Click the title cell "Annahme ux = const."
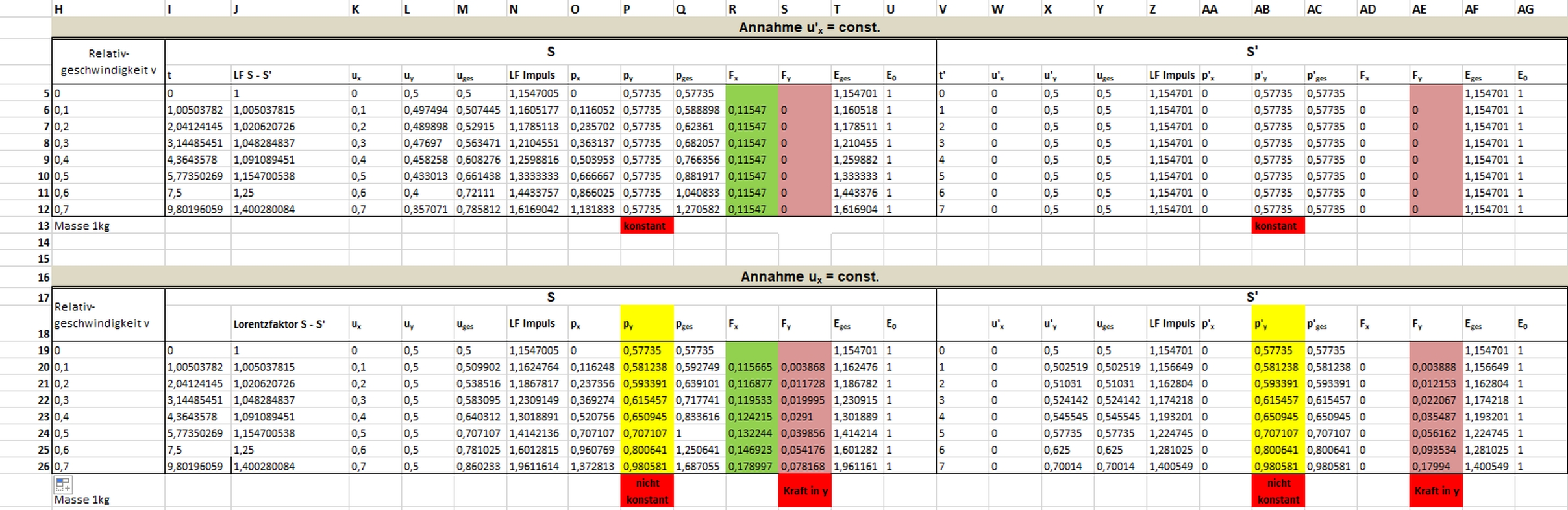Viewport: 1568px width, 510px height. [x=810, y=276]
